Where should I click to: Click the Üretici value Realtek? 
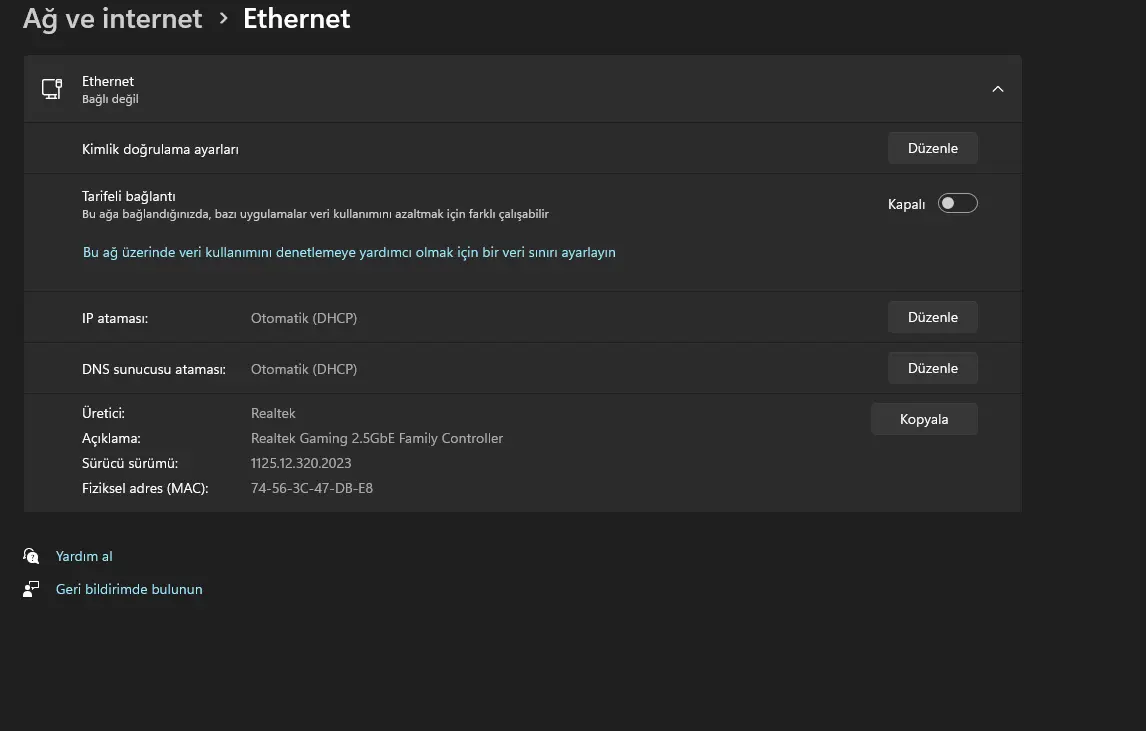click(x=273, y=414)
